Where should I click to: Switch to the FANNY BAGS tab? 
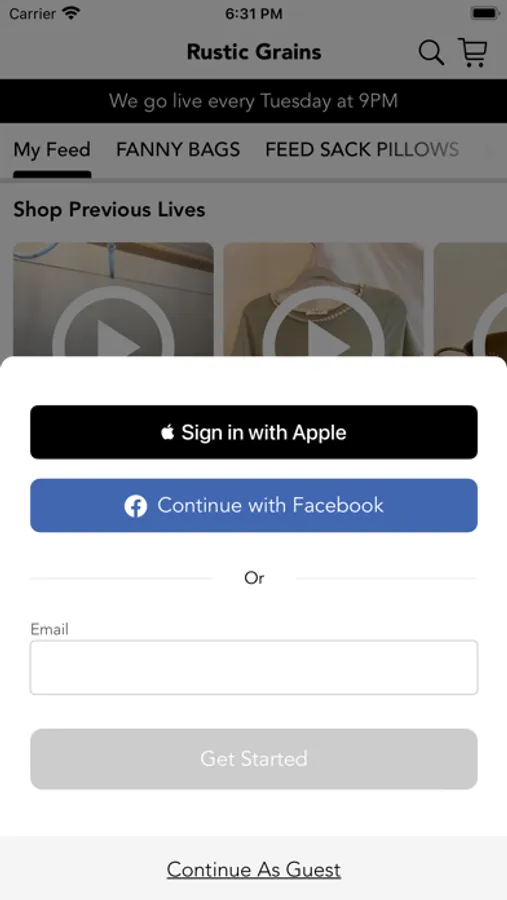178,150
